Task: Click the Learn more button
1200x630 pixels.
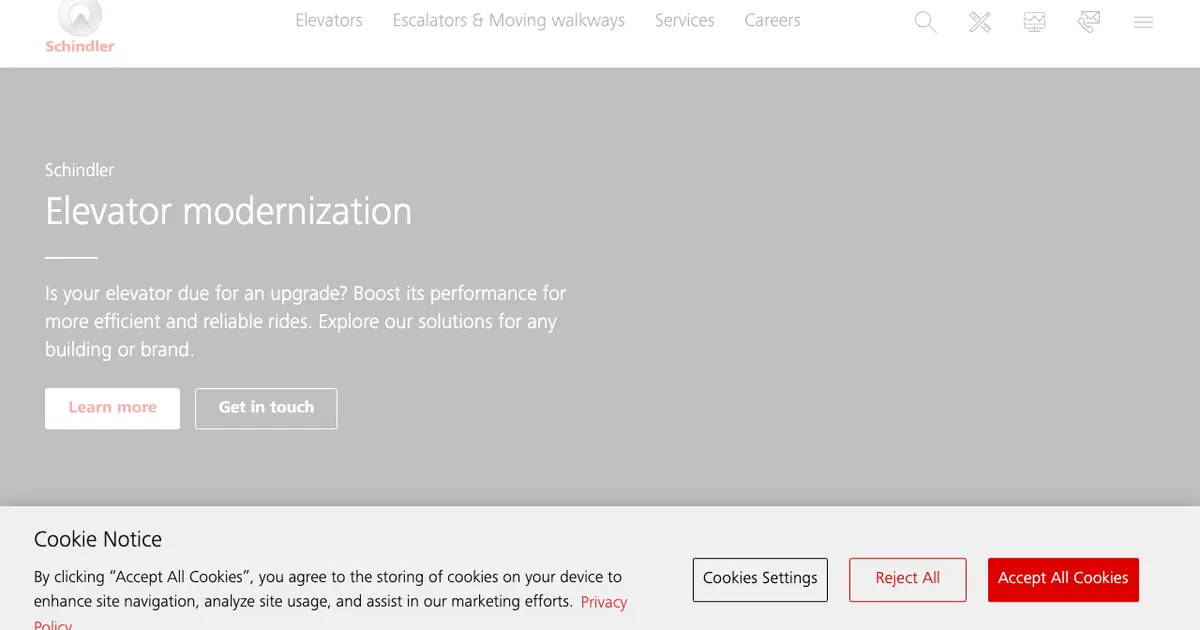Action: tap(112, 408)
